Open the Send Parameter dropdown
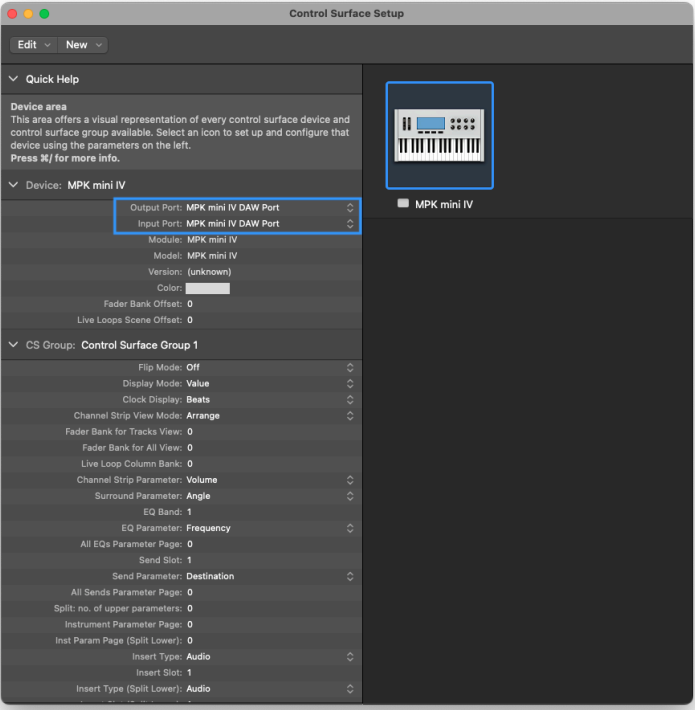 pyautogui.click(x=270, y=576)
